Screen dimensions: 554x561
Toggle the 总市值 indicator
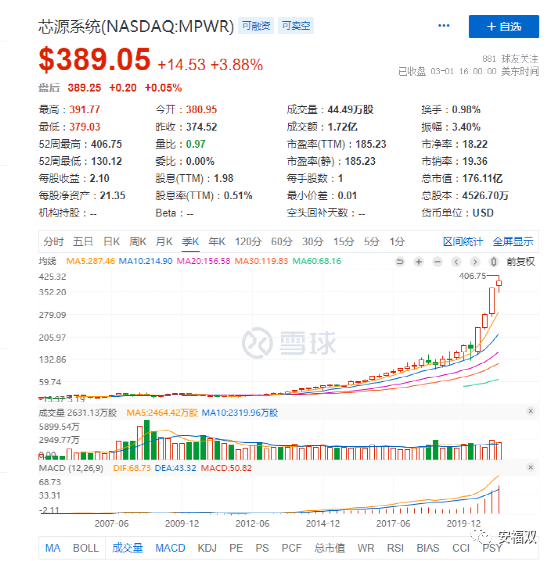point(330,548)
